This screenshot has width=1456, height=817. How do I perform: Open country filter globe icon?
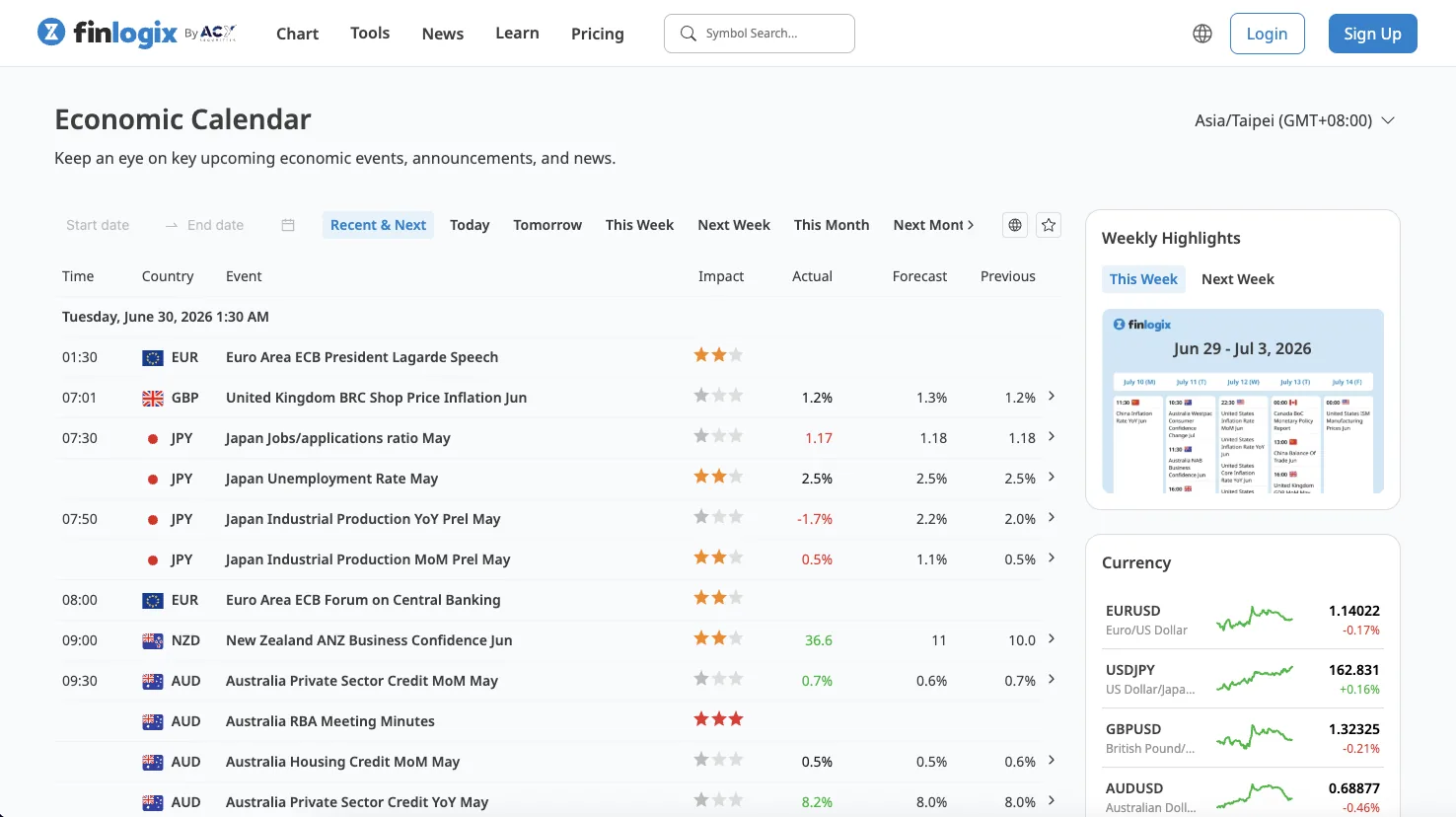1015,225
